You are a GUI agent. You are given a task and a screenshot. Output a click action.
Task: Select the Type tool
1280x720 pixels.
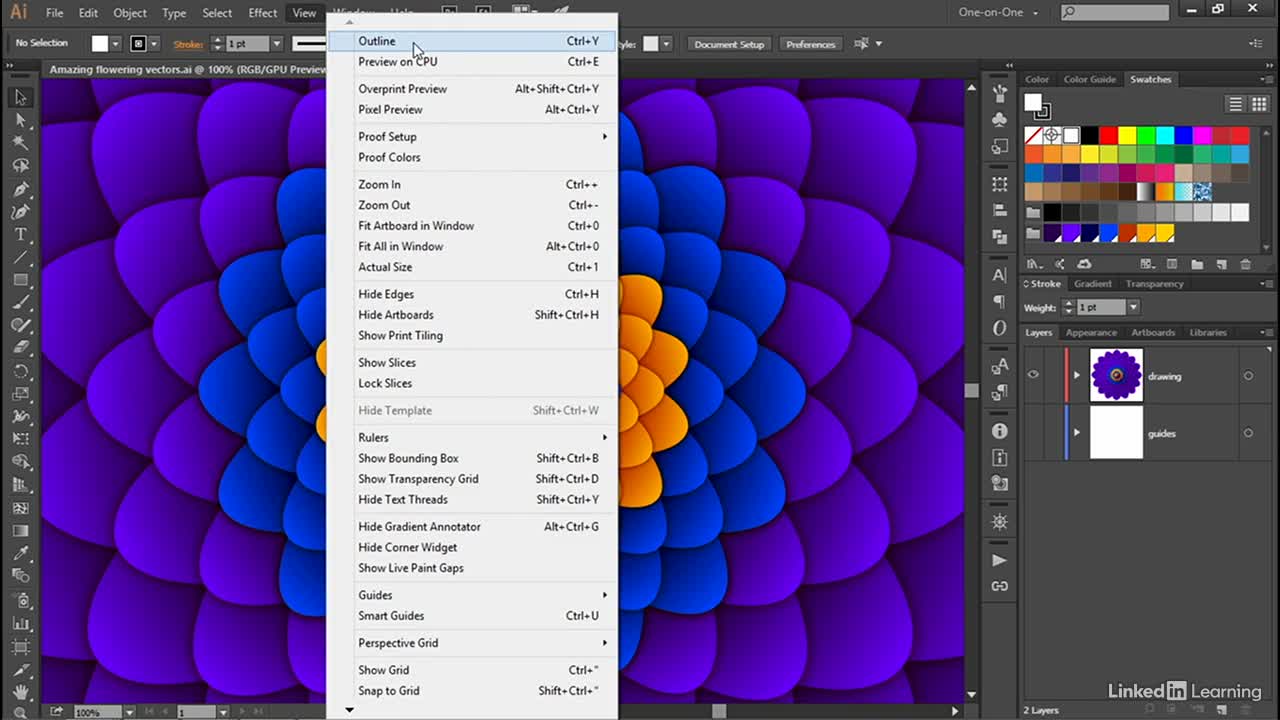pyautogui.click(x=20, y=235)
